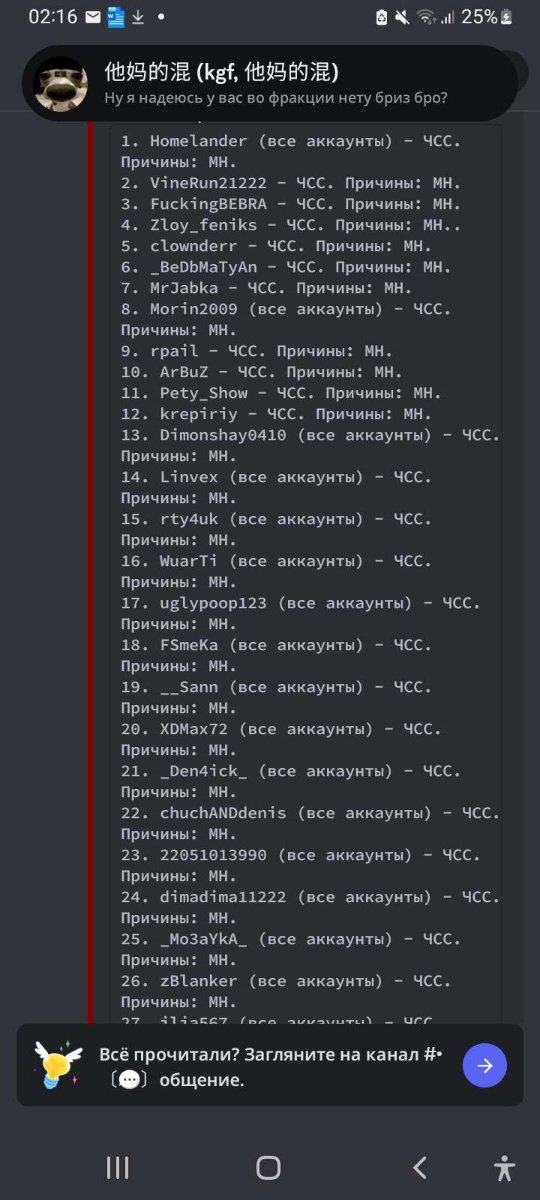540x1200 pixels.
Task: Tap the winged lightbulb tip icon
Action: [58, 1064]
